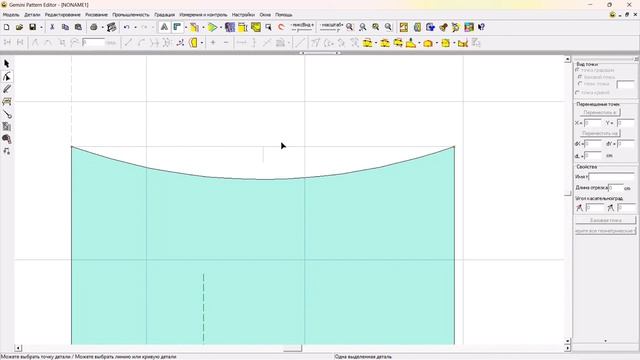Image resolution: width=640 pixels, height=360 pixels.
Task: Click the colorful grid icon near help tool
Action: click(x=469, y=27)
